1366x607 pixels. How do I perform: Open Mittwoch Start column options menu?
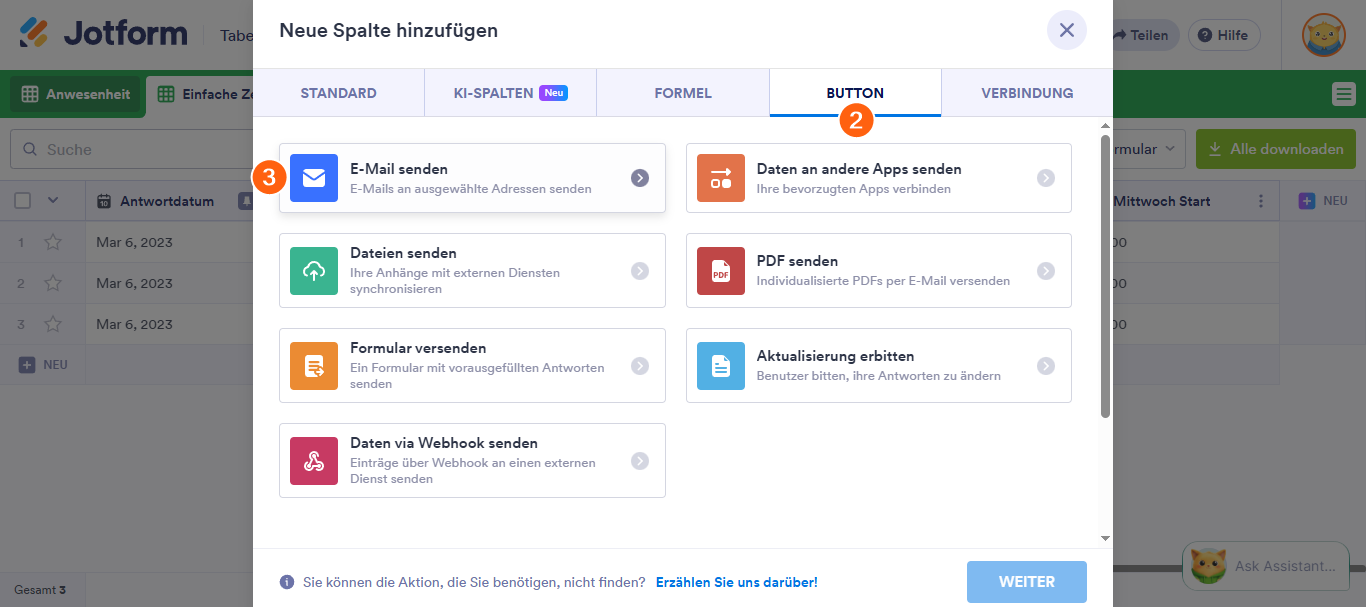point(1261,201)
